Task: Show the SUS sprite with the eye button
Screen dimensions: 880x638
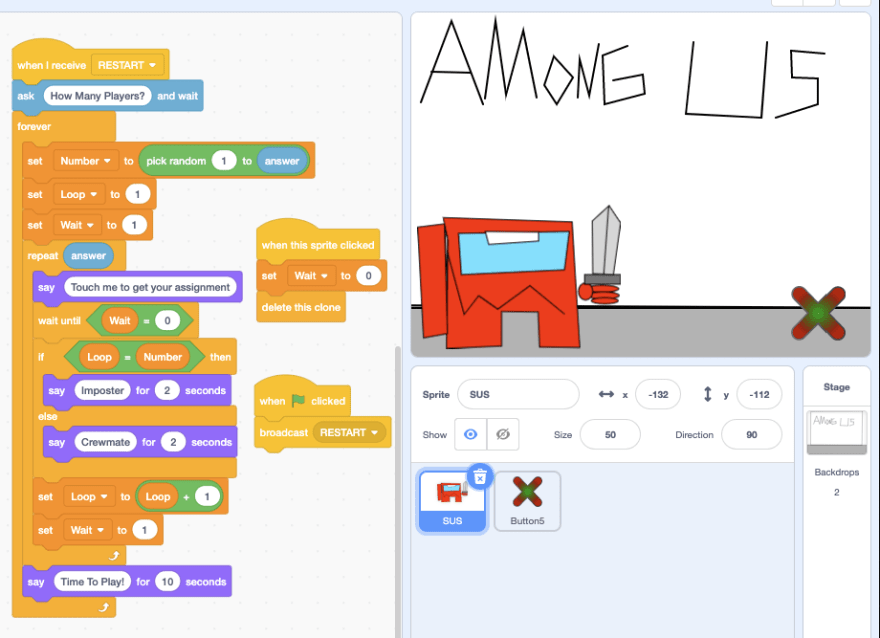Action: click(x=470, y=434)
